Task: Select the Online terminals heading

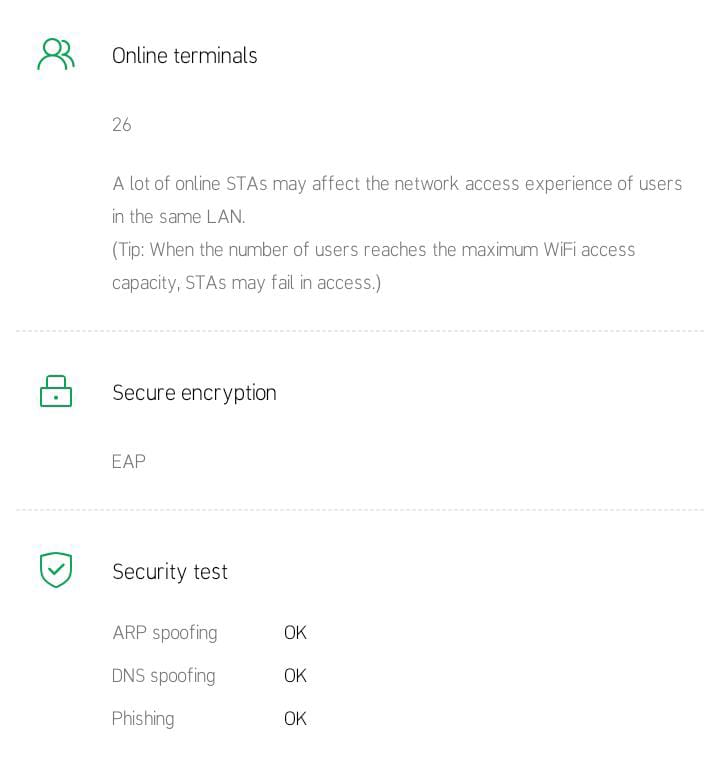Action: pyautogui.click(x=185, y=56)
